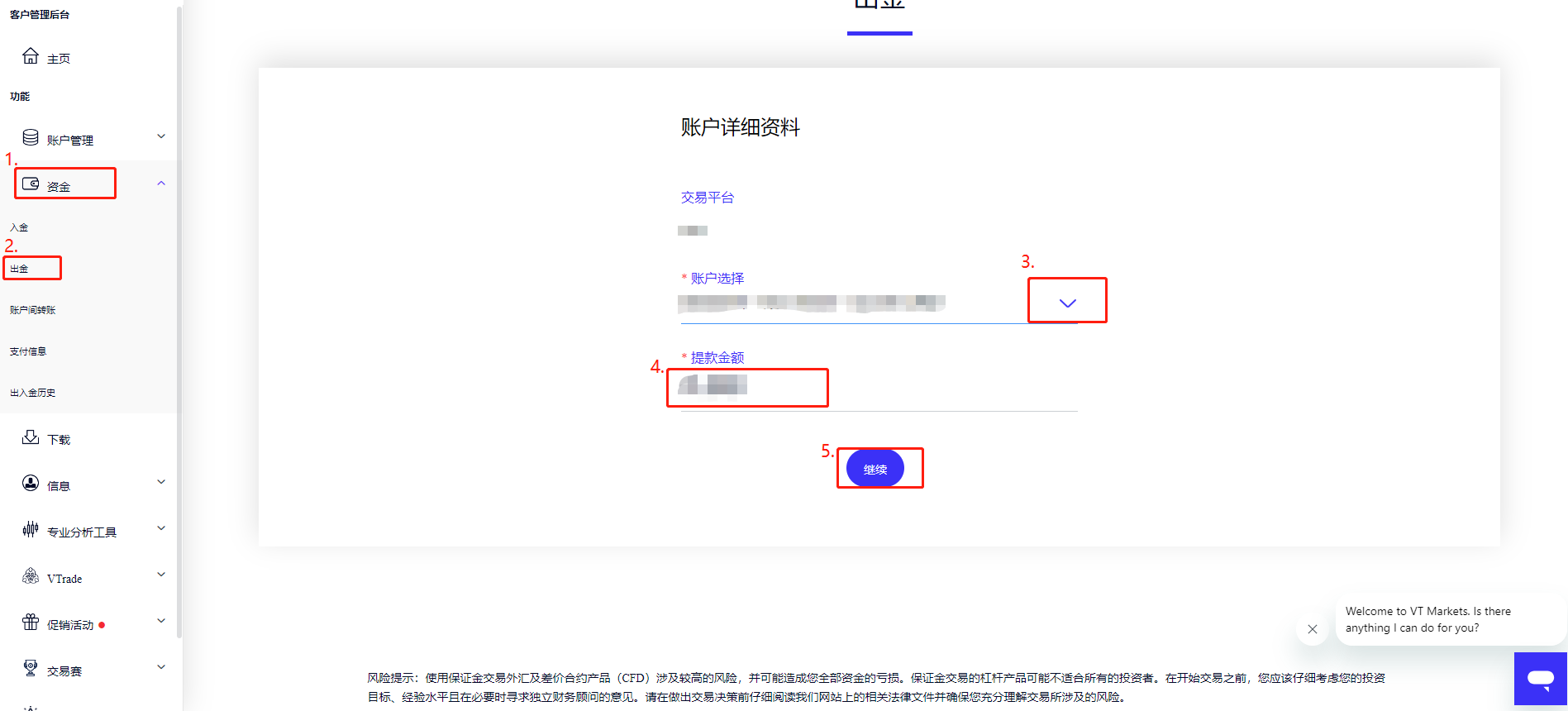The height and width of the screenshot is (711, 1568).
Task: Open the blue live chat widget
Action: tap(1540, 679)
